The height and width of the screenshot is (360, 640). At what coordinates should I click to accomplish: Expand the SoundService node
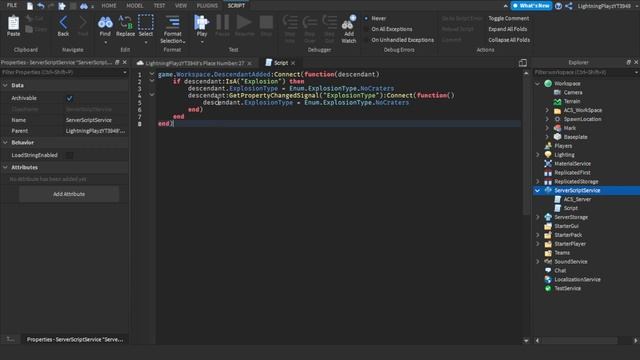click(x=538, y=262)
